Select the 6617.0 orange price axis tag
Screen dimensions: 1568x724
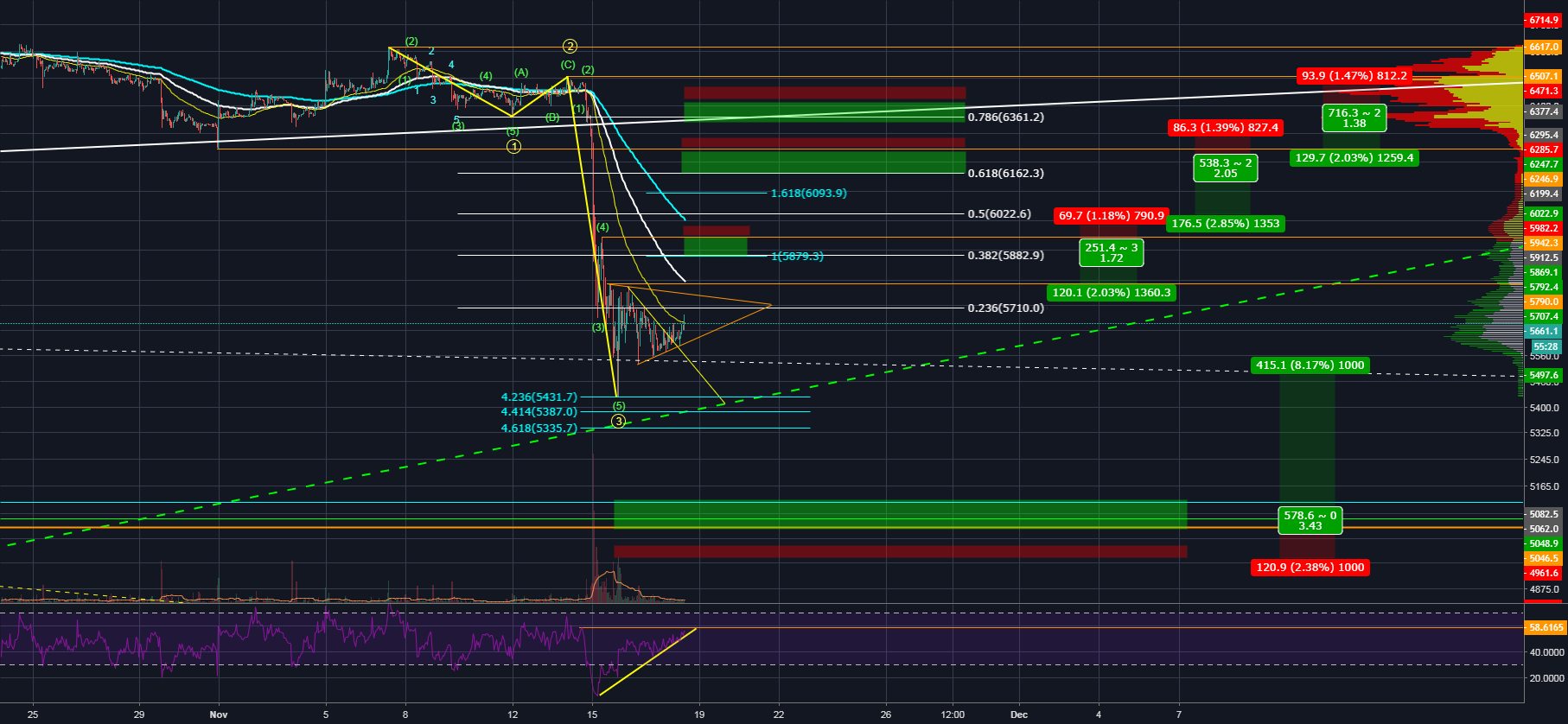[x=1544, y=47]
